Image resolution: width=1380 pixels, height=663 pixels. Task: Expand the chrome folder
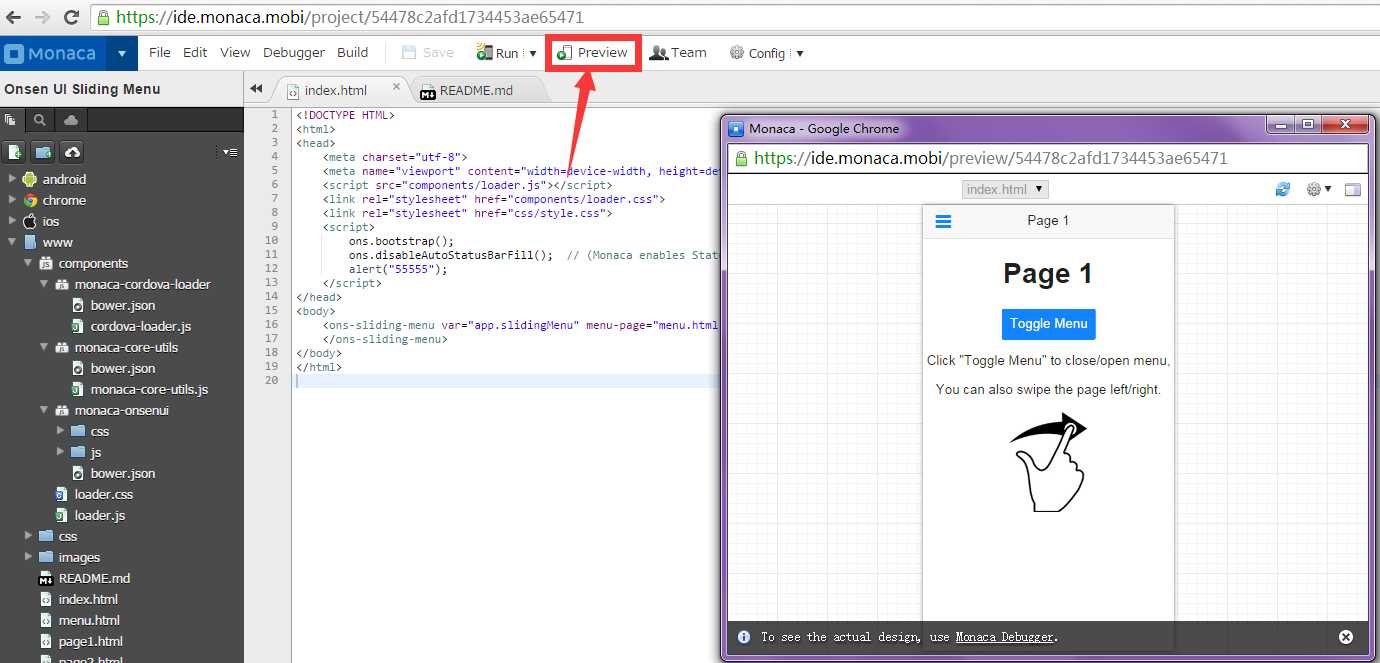[12, 200]
